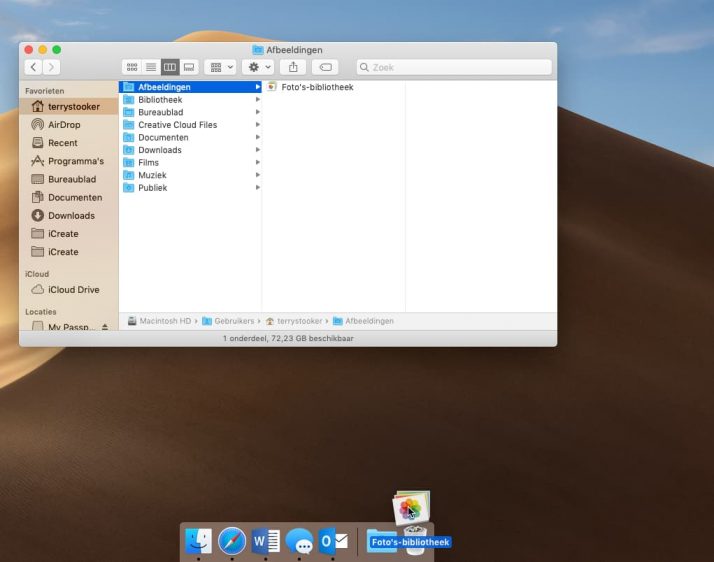Open AirDrop in the sidebar
Viewport: 714px width, 562px height.
coord(64,125)
